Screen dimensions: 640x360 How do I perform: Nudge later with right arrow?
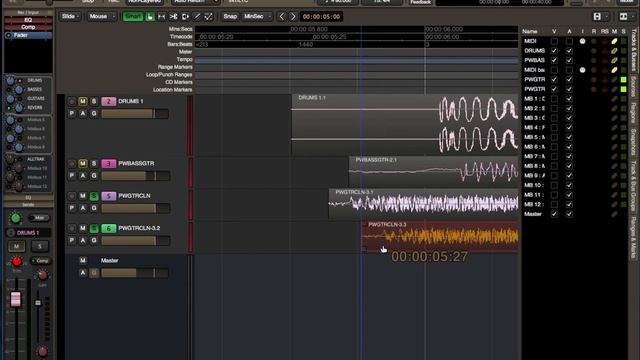[293, 17]
